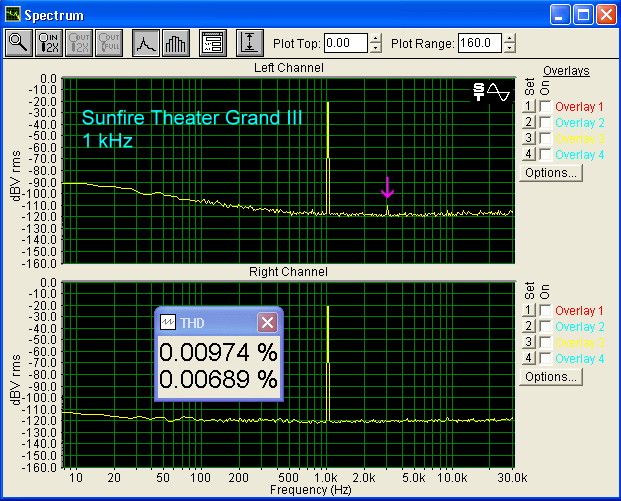The height and width of the screenshot is (501, 621).
Task: Click the sine wave icon in left channel
Action: pyautogui.click(x=498, y=92)
